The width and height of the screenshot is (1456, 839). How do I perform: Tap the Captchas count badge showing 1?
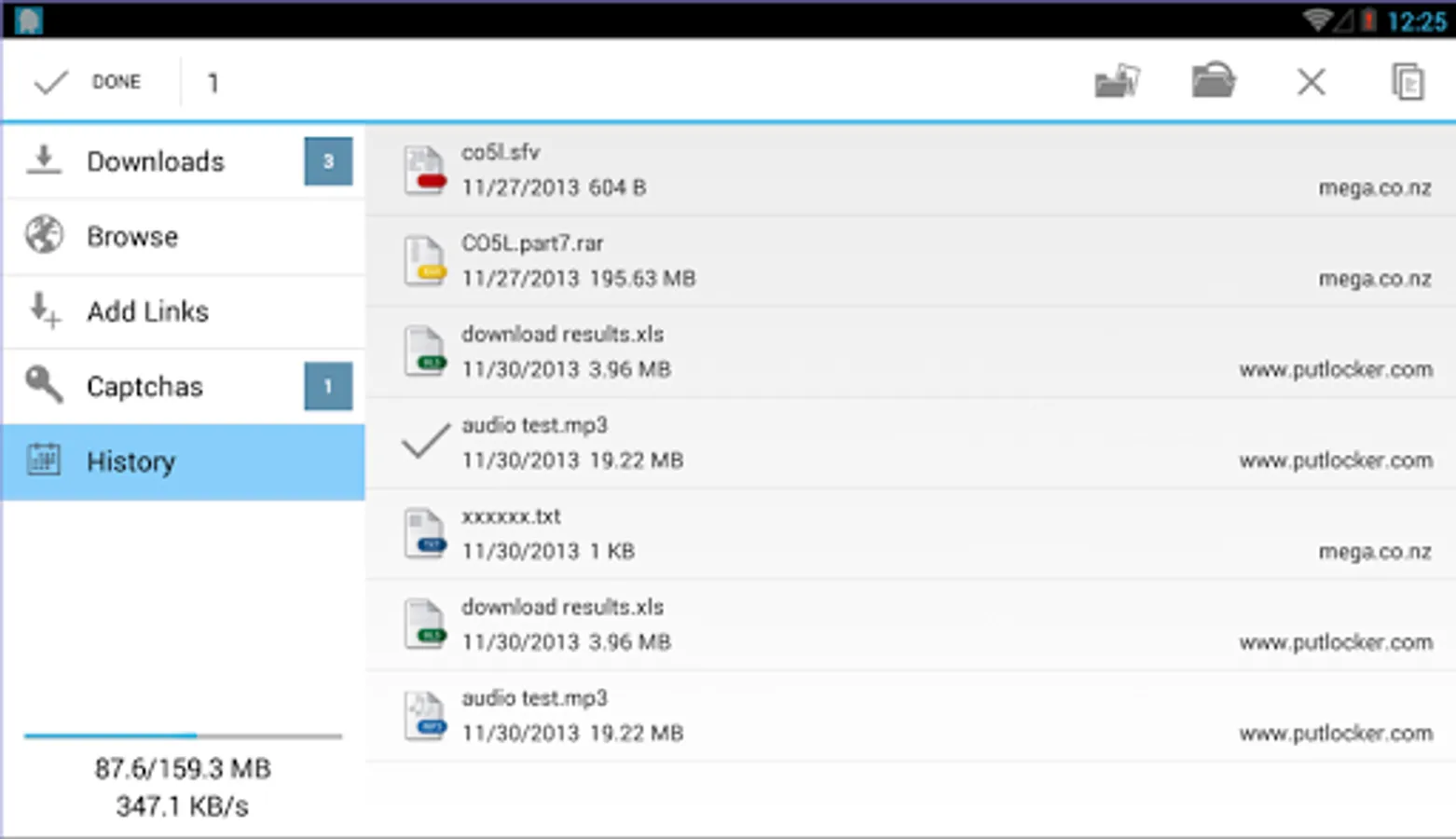(x=328, y=386)
